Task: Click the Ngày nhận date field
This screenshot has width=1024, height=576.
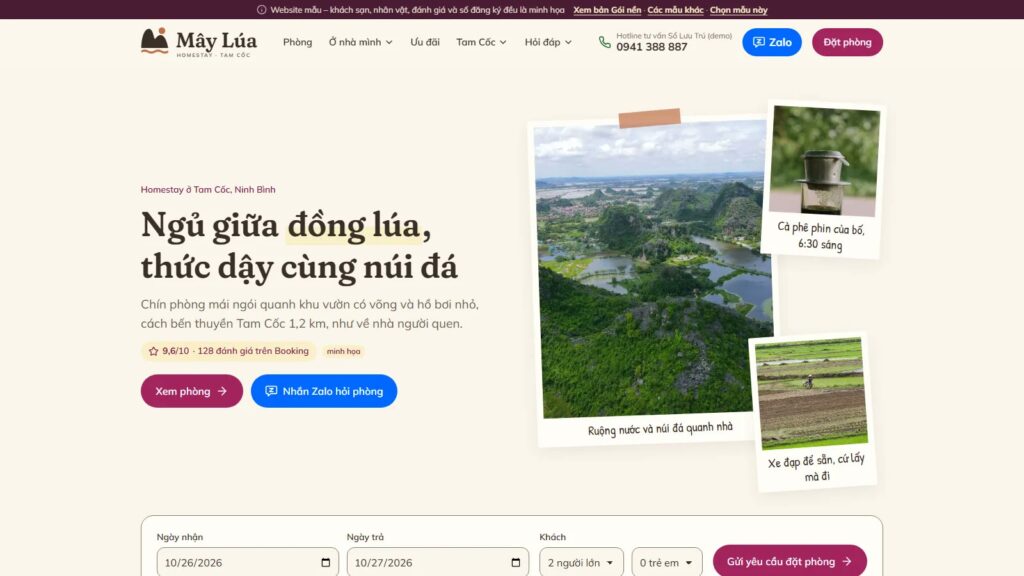Action: point(248,562)
